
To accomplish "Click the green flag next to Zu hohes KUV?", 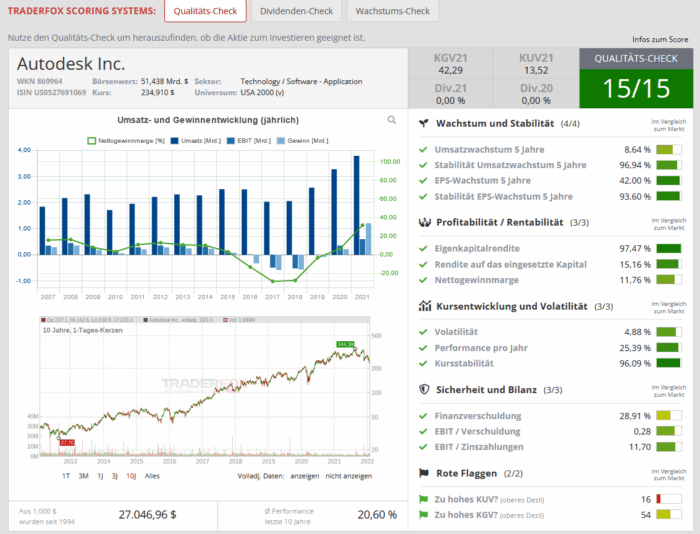I will (x=425, y=498).
